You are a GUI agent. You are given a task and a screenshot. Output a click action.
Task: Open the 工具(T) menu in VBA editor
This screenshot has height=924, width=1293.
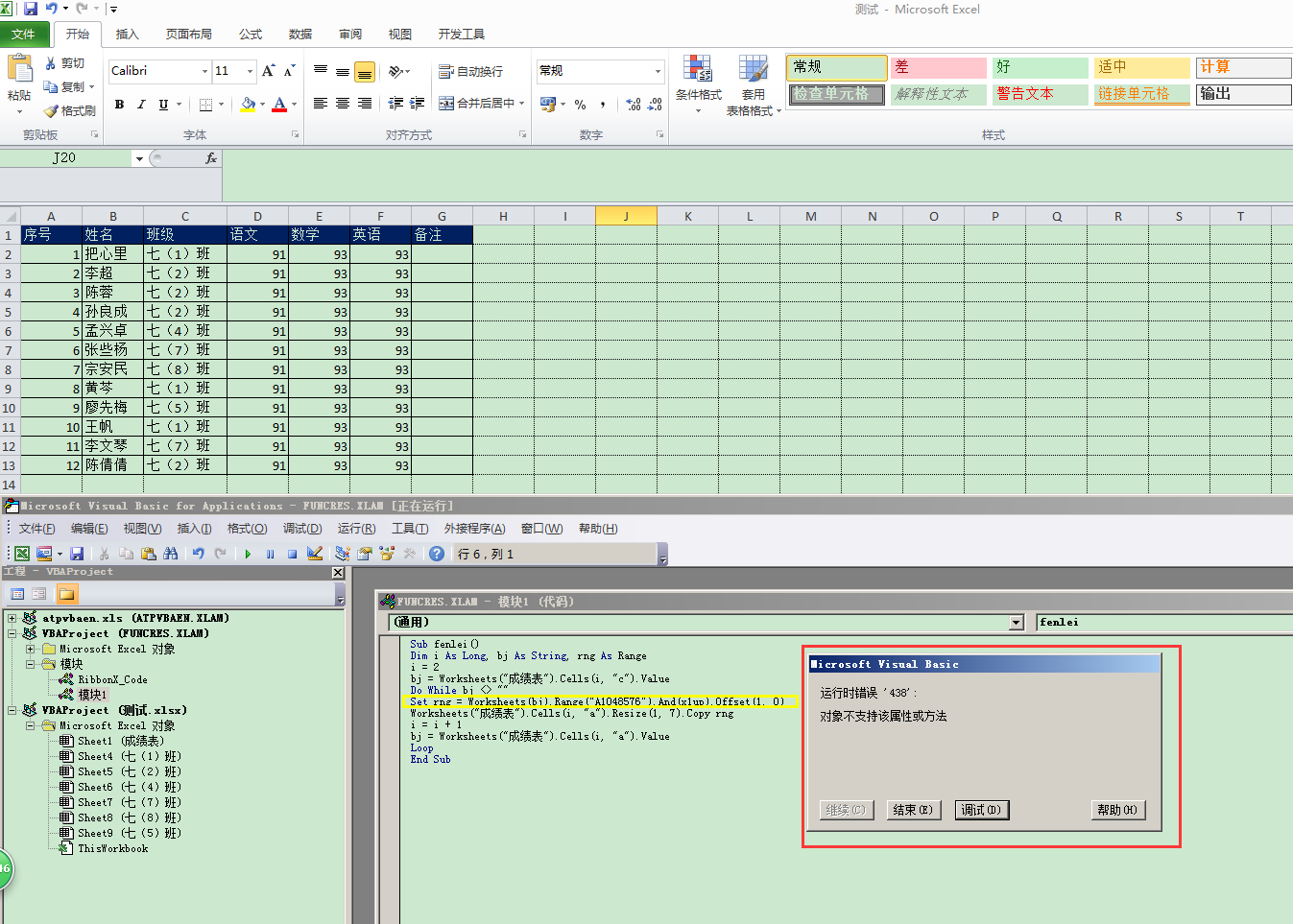coord(410,529)
